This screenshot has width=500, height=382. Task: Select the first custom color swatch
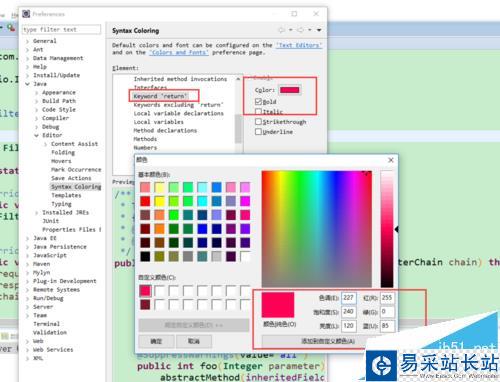pos(145,291)
